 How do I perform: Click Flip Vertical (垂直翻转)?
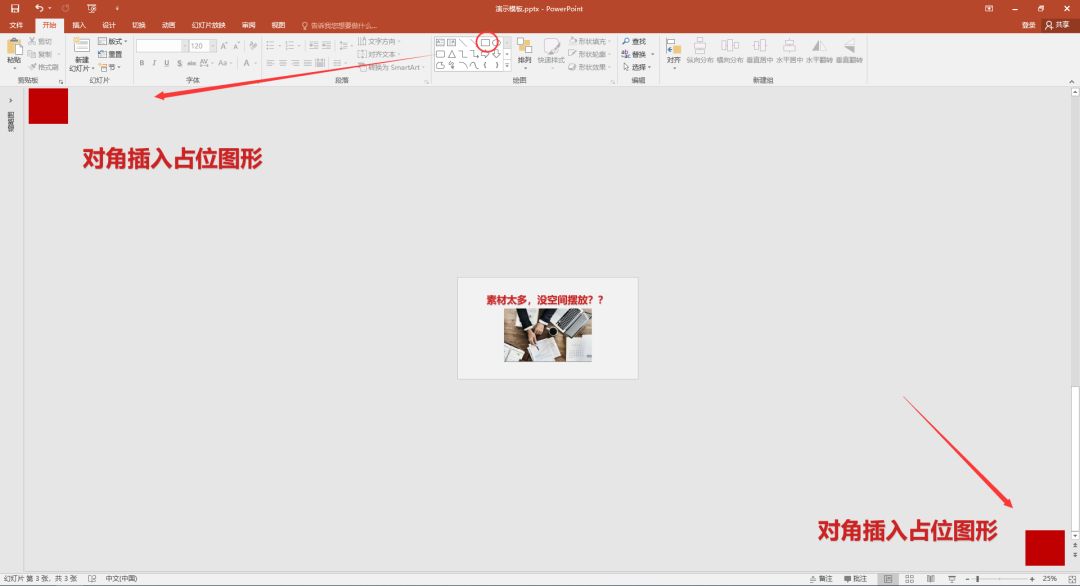[x=849, y=52]
